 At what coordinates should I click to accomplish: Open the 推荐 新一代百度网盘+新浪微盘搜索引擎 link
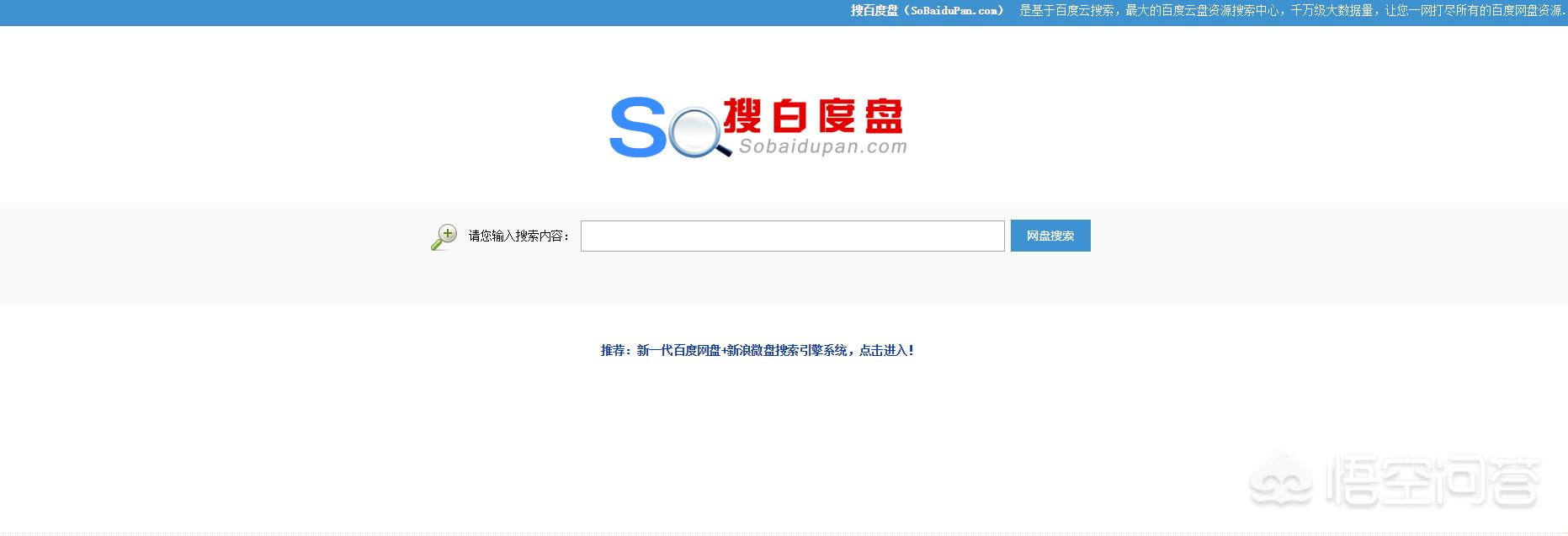click(x=757, y=350)
